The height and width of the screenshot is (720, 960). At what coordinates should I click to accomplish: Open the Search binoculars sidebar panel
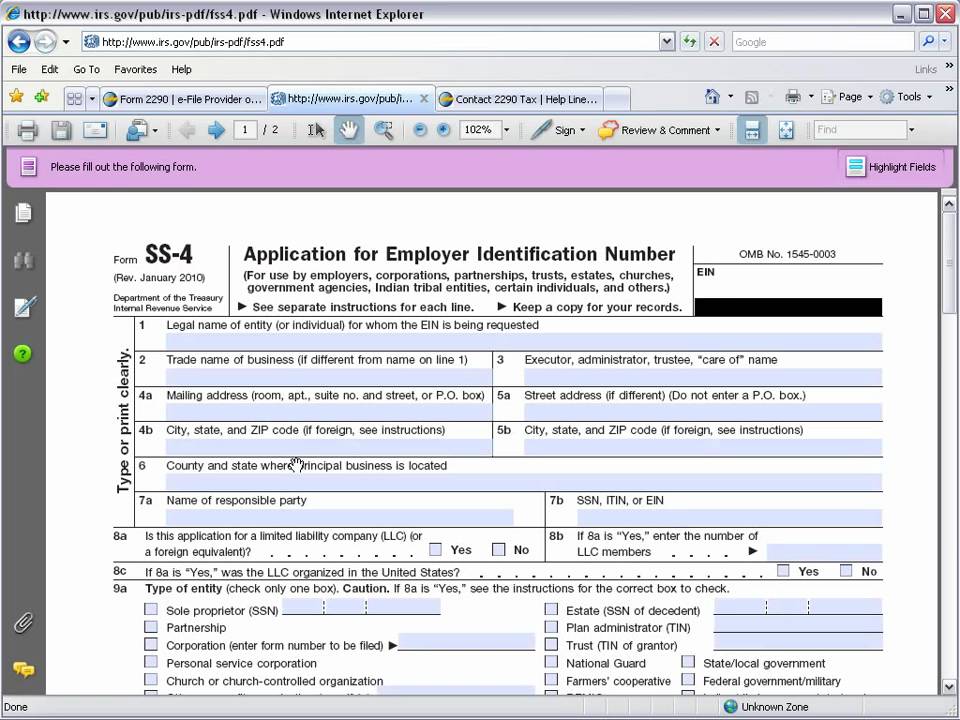23,261
